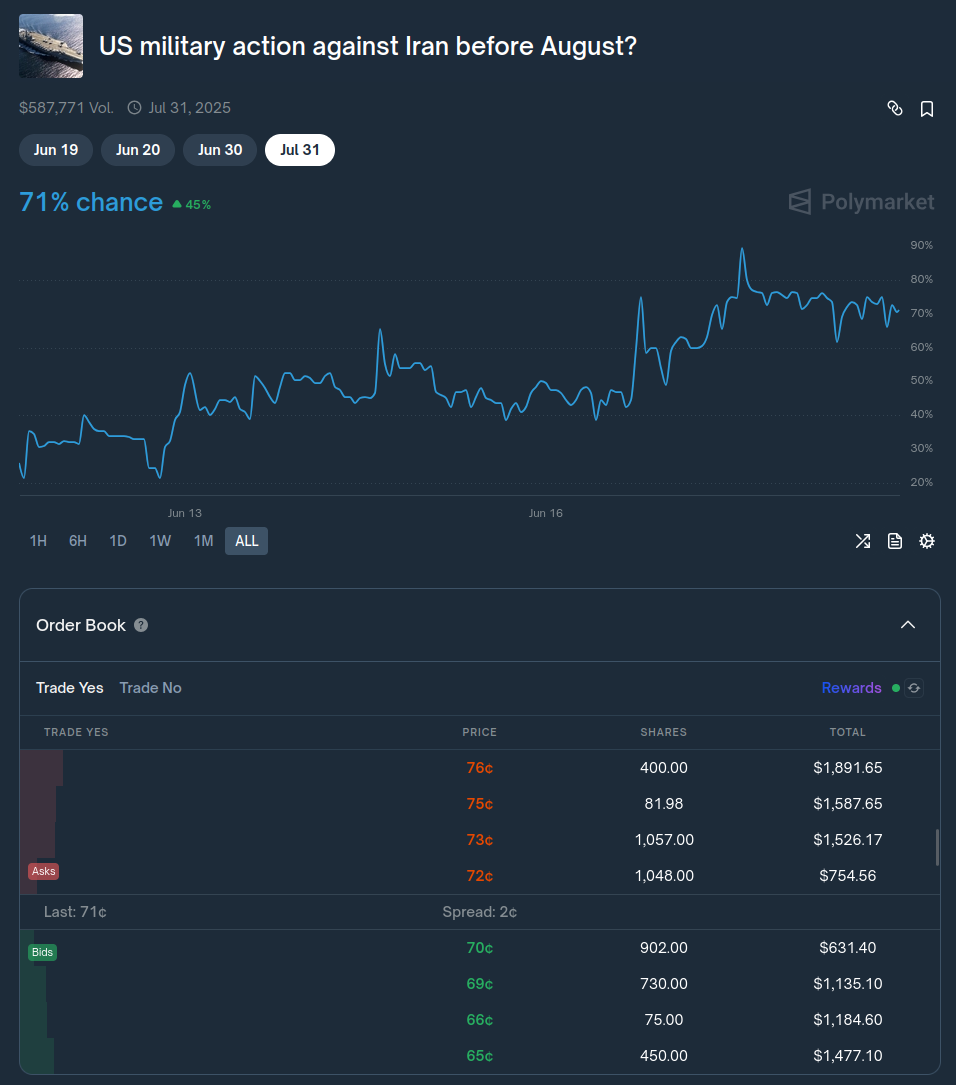
Task: Click the 76¢ ask price
Action: point(479,768)
